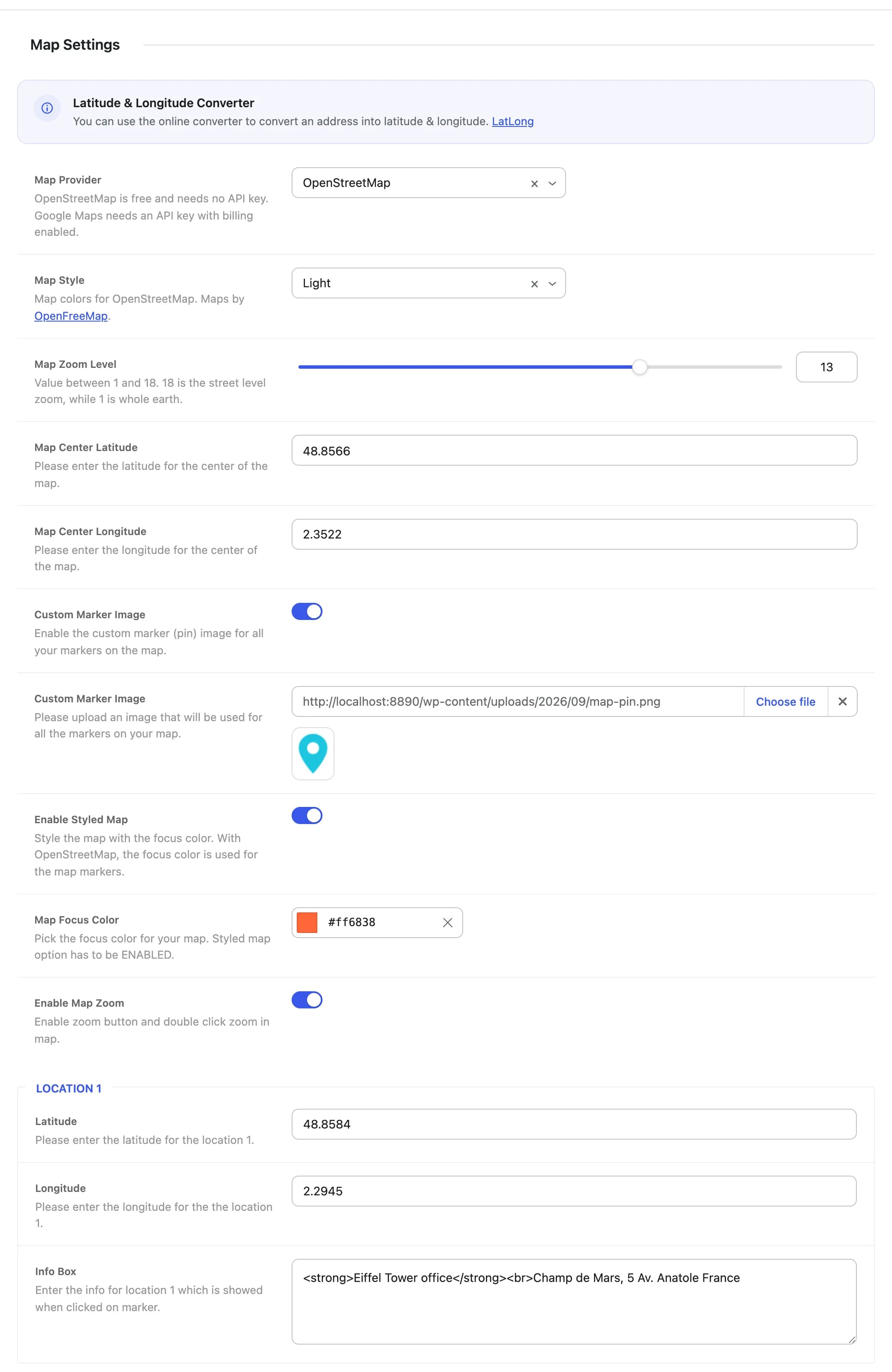Click the Choose file button
This screenshot has height=1372, width=892.
pyautogui.click(x=785, y=701)
